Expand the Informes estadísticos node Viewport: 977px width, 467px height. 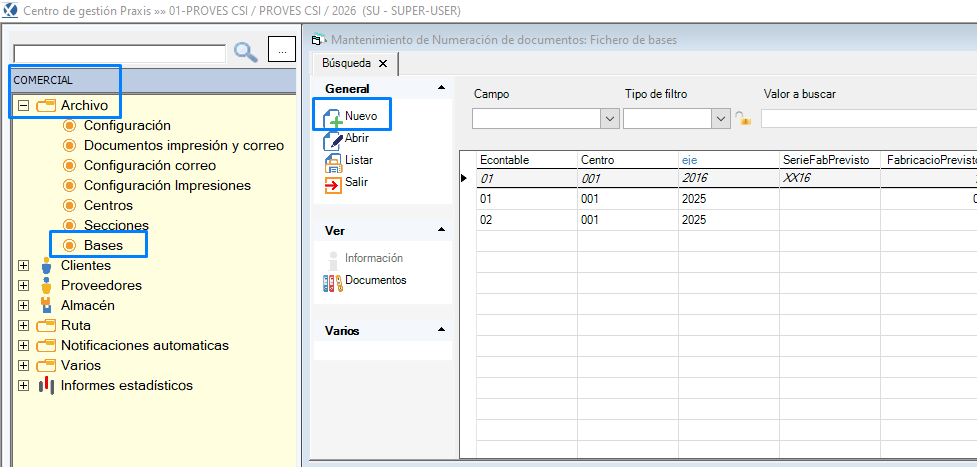(24, 385)
